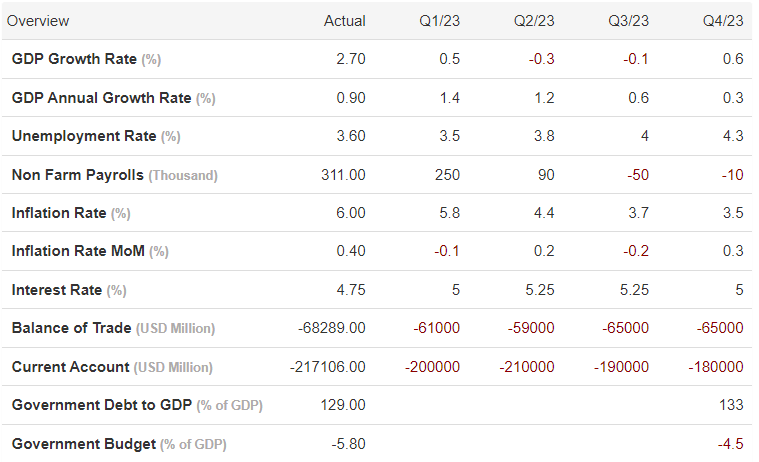Open the Inflation Rate row link

pos(59,213)
